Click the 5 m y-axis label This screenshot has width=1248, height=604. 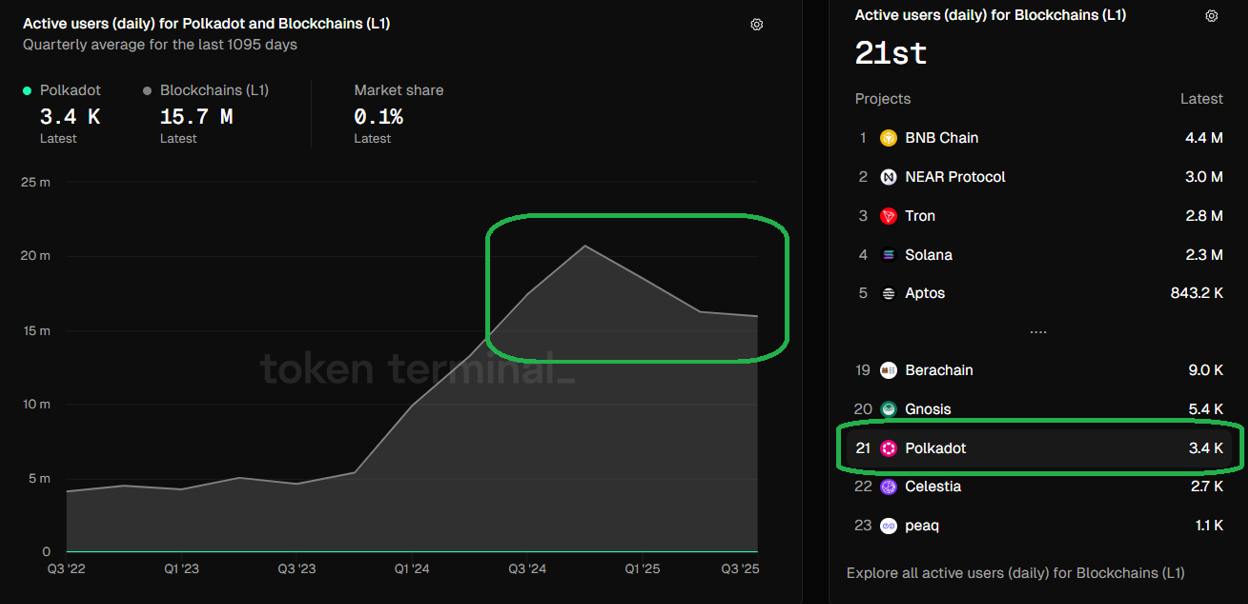[38, 478]
